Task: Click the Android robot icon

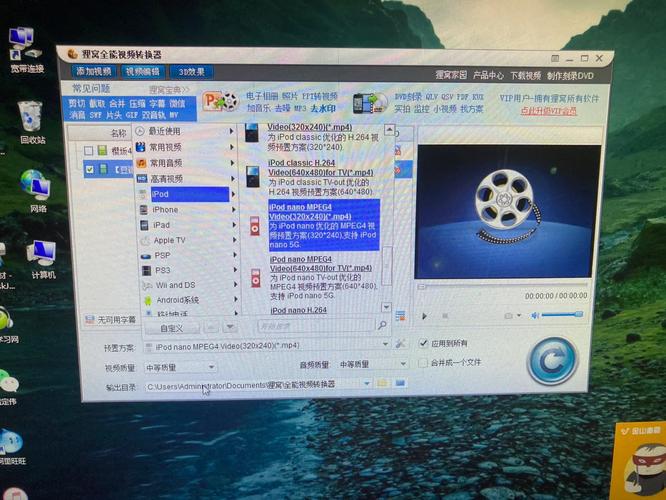Action: tap(148, 301)
